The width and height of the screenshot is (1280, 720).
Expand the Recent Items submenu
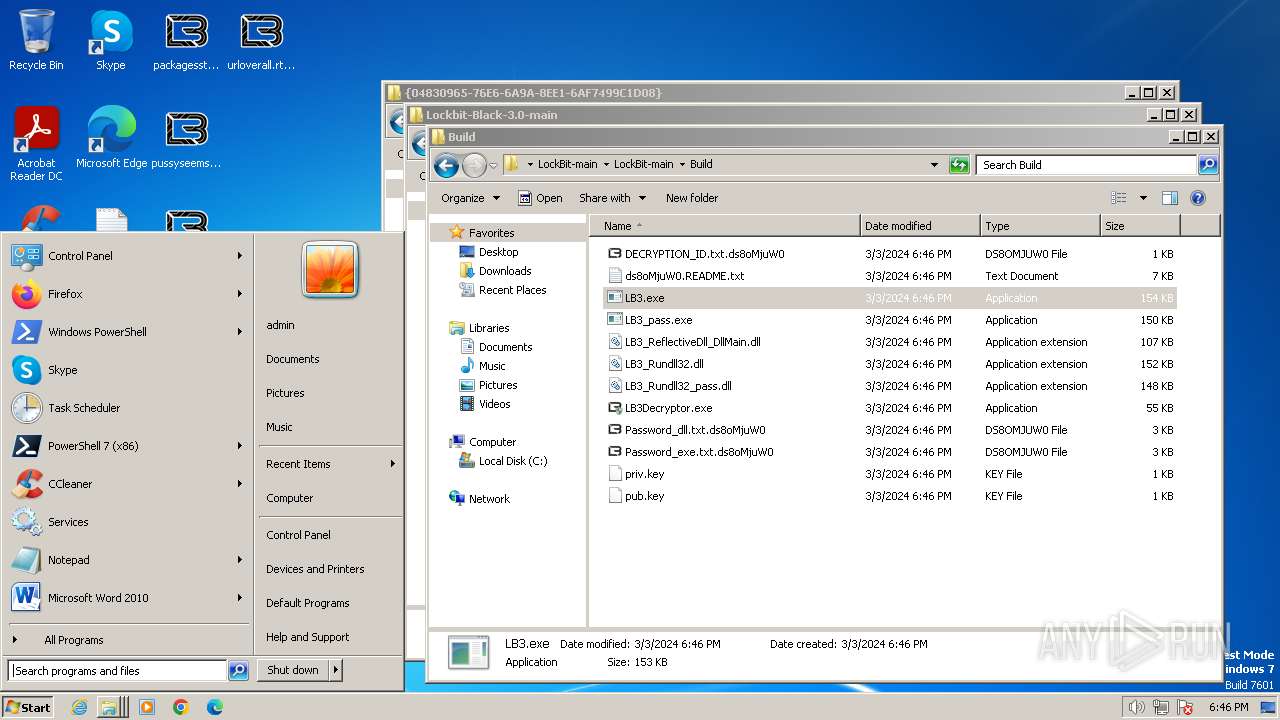[331, 464]
